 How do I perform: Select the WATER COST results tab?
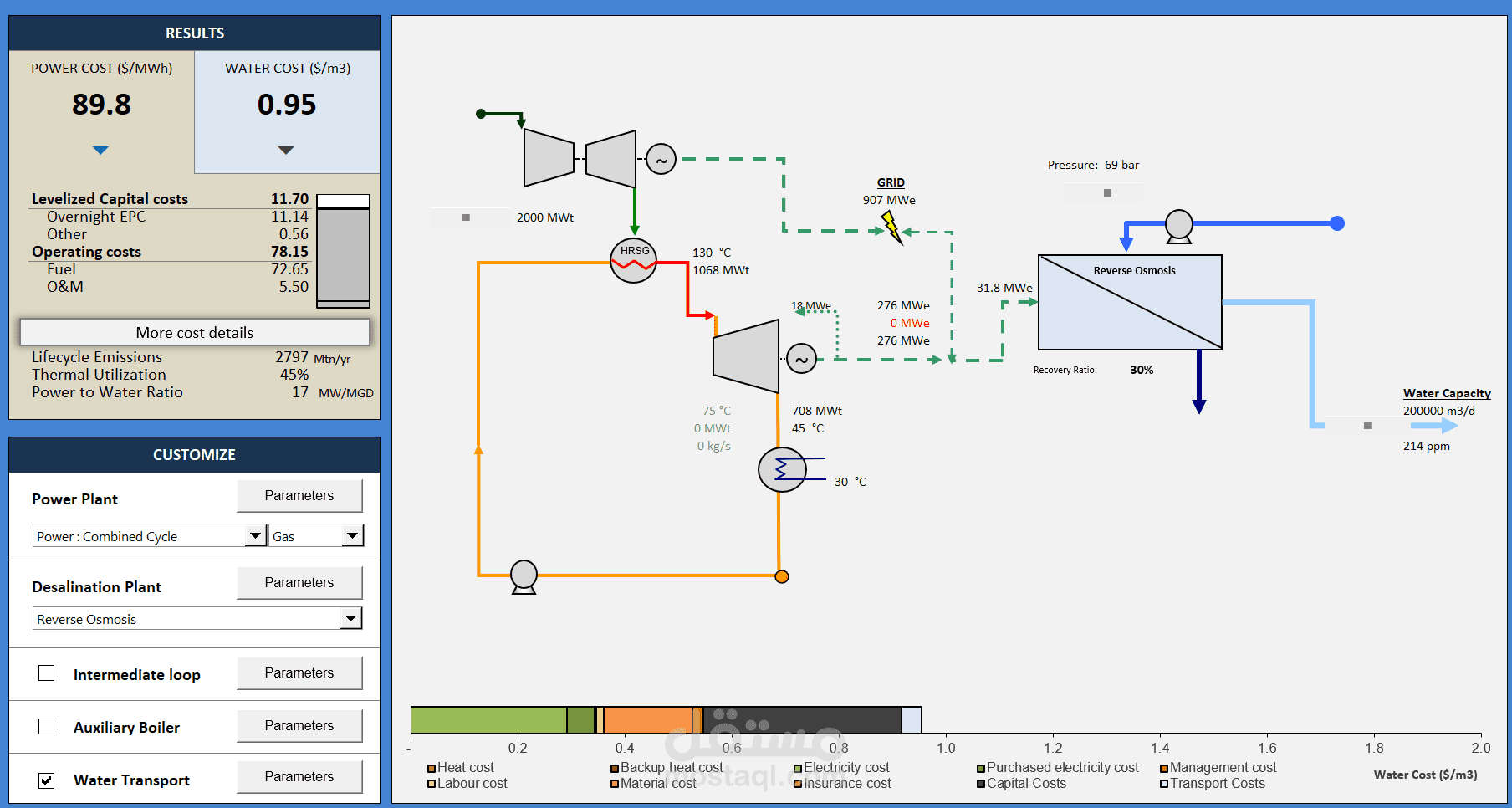[x=287, y=112]
